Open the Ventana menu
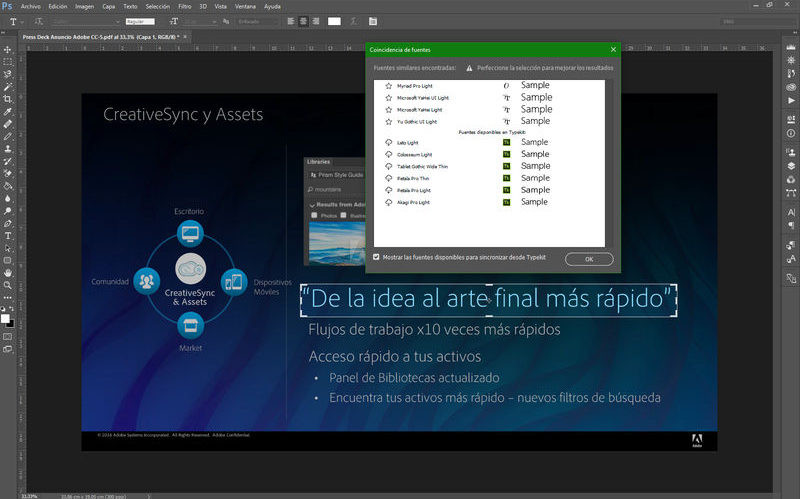 [245, 7]
